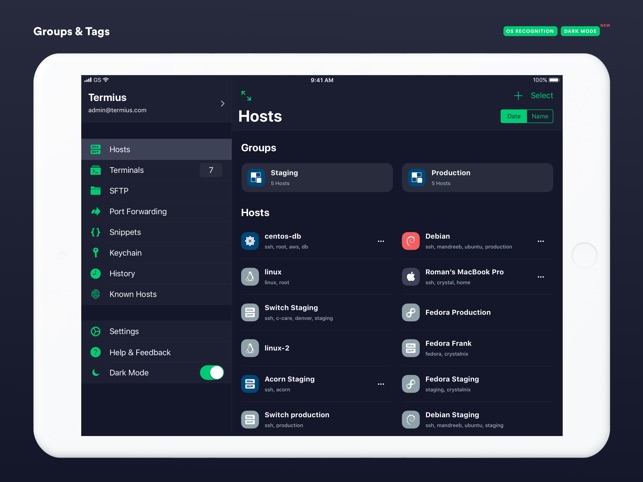Click the Terminals count badge 7
Image resolution: width=643 pixels, height=482 pixels.
tap(211, 170)
